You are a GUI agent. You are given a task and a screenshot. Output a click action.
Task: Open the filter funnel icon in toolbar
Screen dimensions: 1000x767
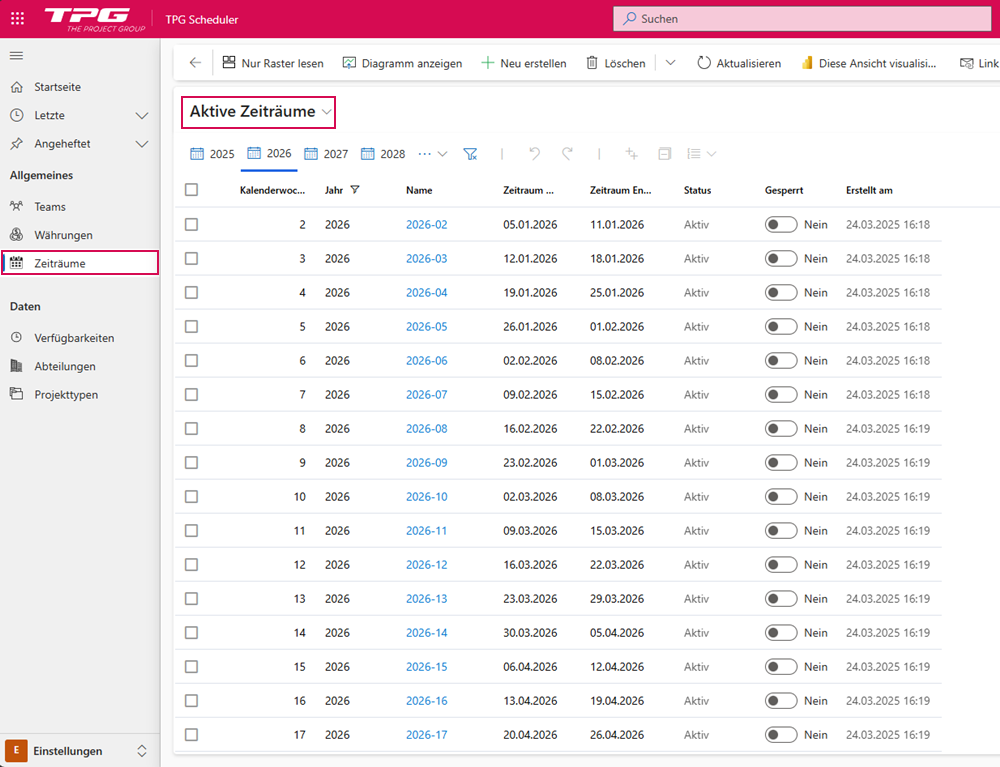tap(470, 154)
